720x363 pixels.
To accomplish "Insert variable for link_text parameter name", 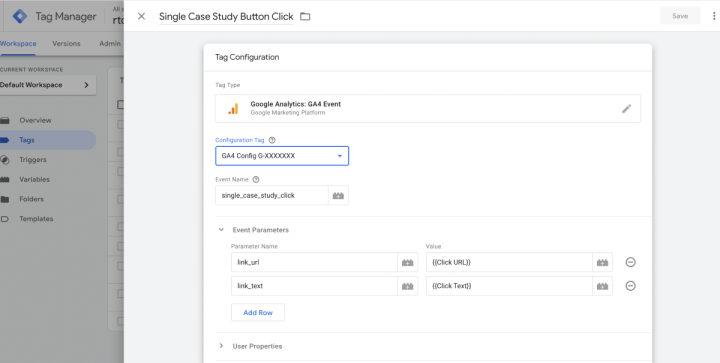I will click(408, 286).
